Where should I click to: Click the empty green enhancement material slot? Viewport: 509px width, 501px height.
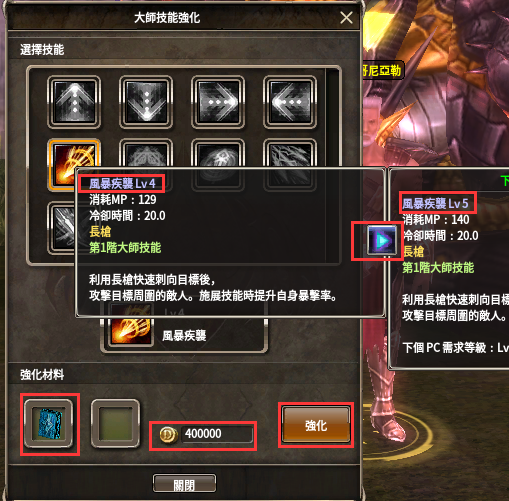tap(115, 423)
